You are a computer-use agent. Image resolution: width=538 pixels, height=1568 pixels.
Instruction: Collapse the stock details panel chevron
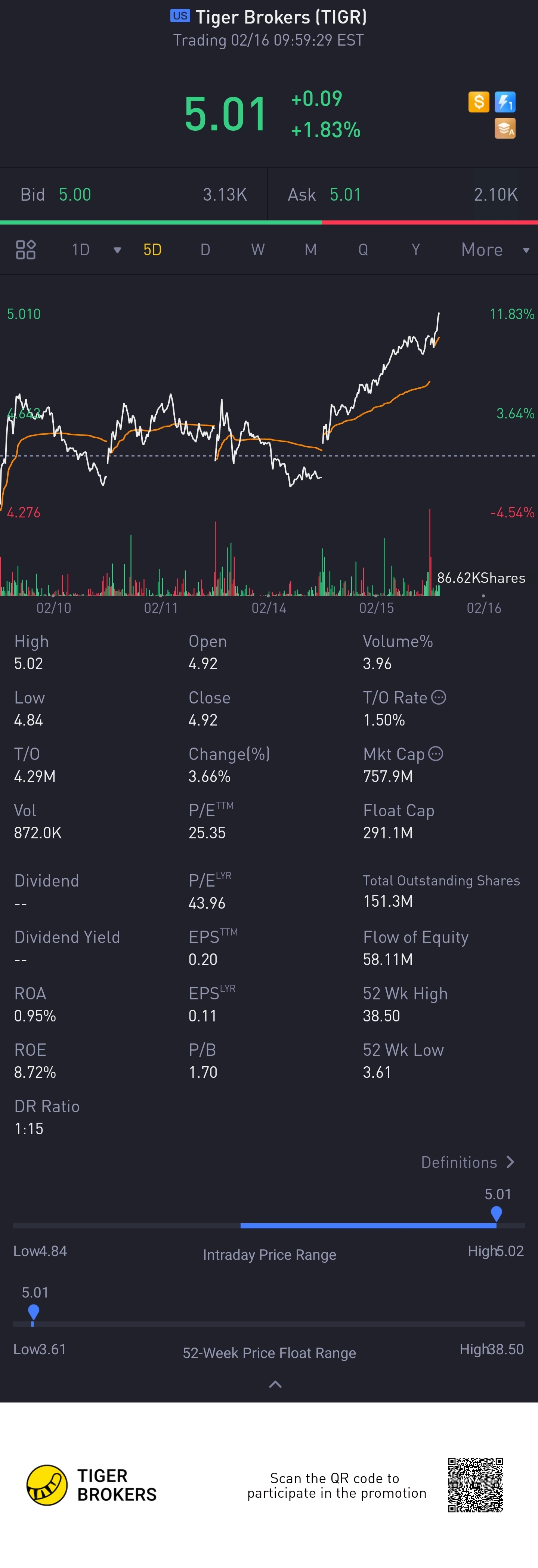click(275, 1385)
